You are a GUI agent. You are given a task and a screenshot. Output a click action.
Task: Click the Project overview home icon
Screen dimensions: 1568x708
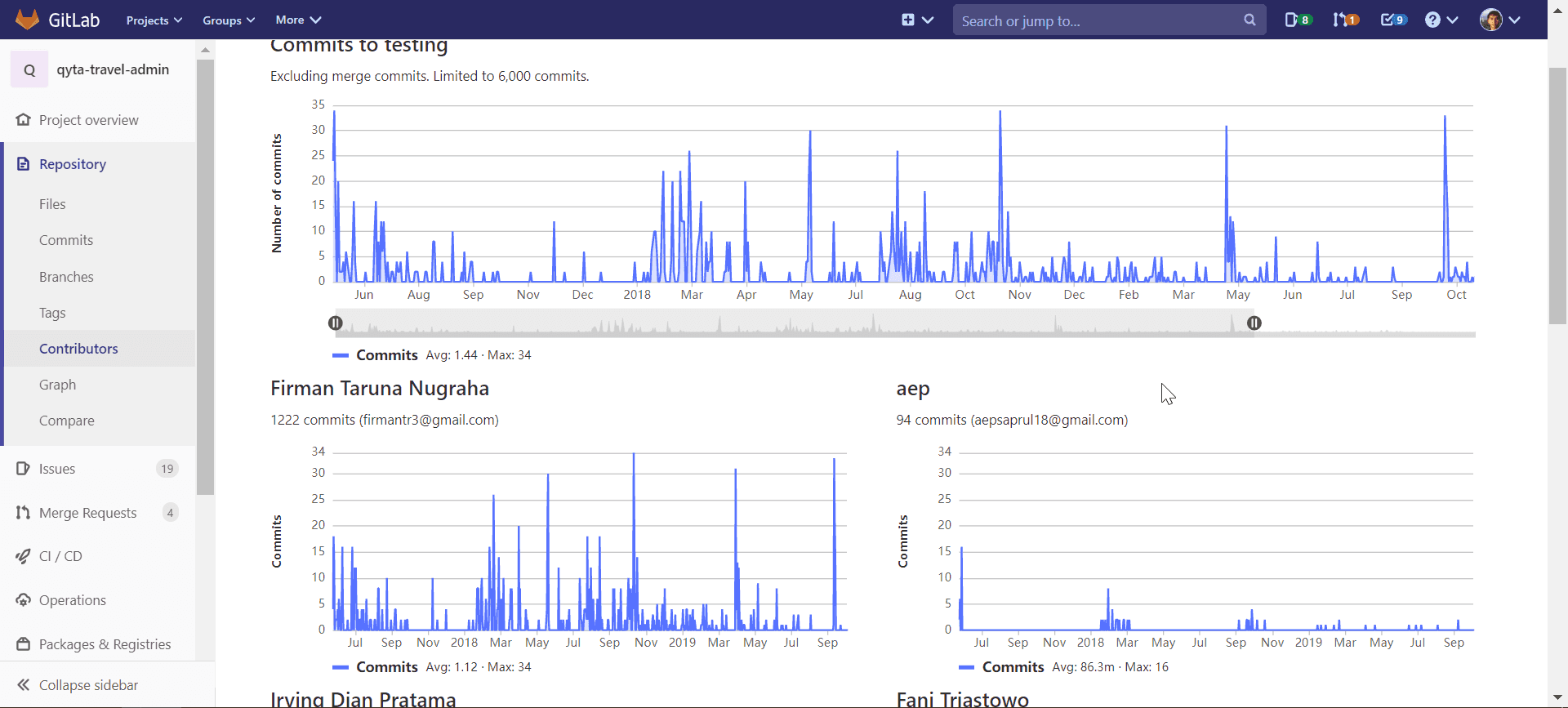(x=23, y=120)
